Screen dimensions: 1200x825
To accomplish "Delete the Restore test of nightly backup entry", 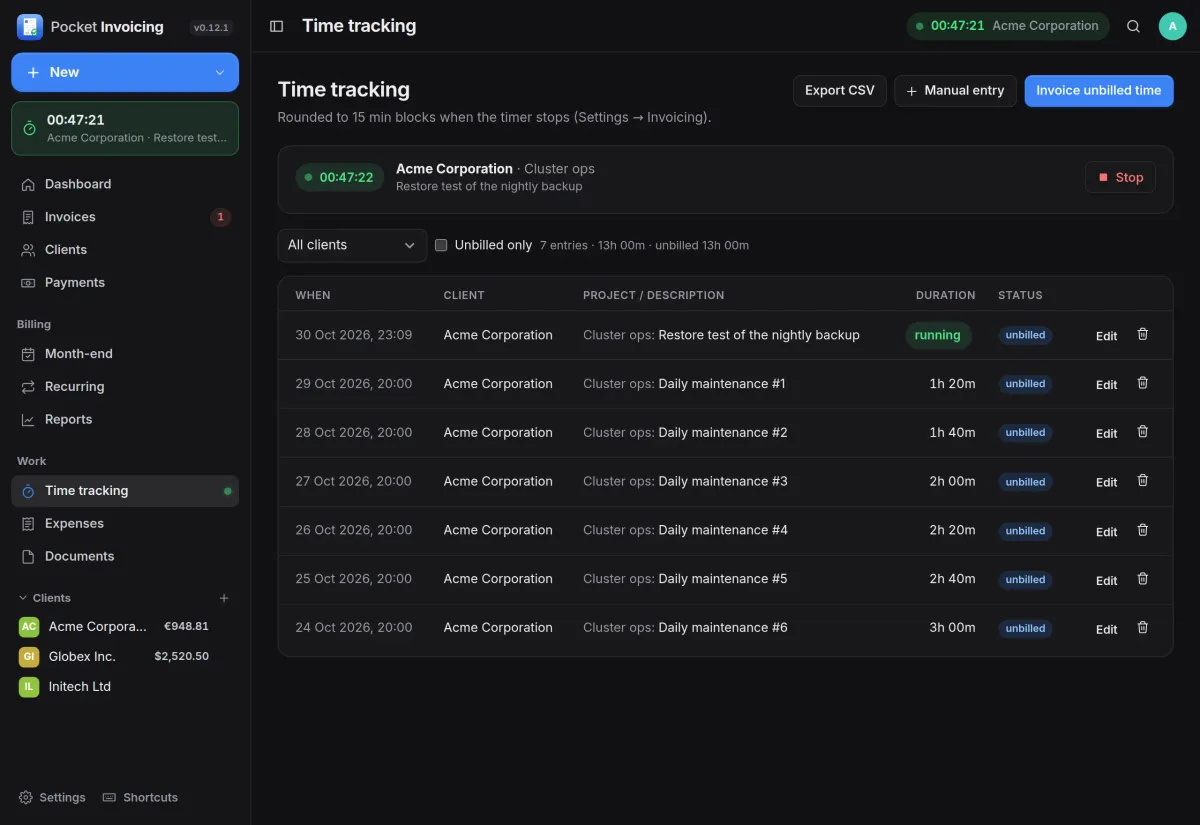I will click(x=1143, y=334).
